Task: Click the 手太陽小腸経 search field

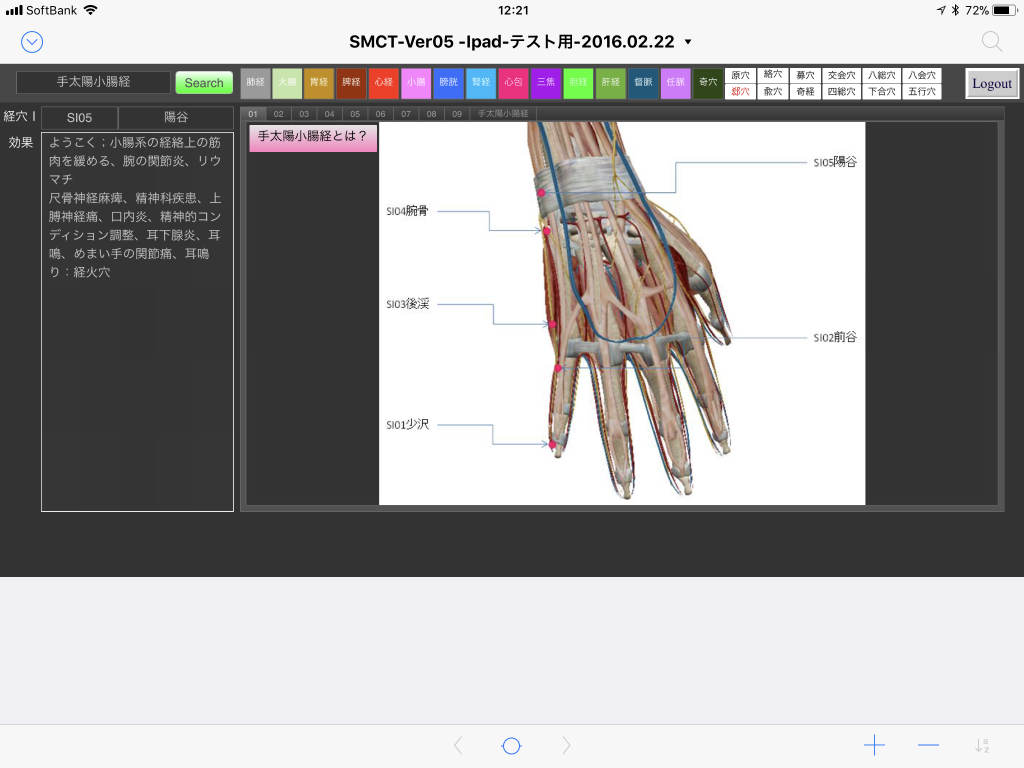Action: (94, 82)
